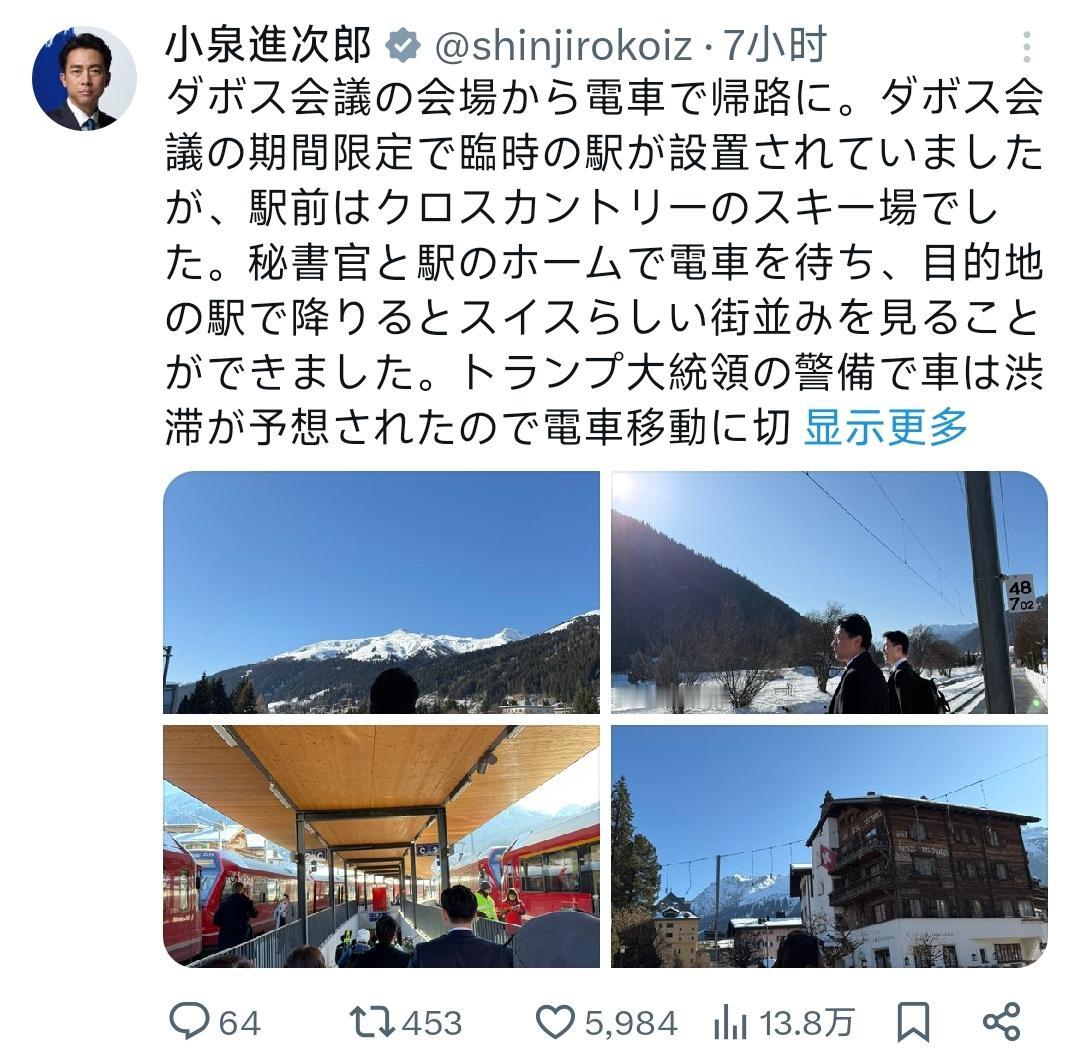Click the 5,984 likes count
Viewport: 1080px width, 1054px height.
(632, 1023)
